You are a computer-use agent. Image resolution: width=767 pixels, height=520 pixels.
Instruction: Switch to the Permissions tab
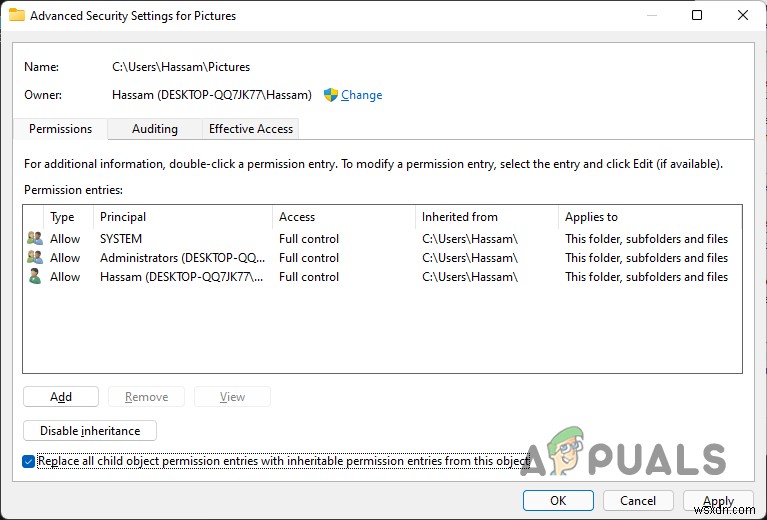point(60,129)
